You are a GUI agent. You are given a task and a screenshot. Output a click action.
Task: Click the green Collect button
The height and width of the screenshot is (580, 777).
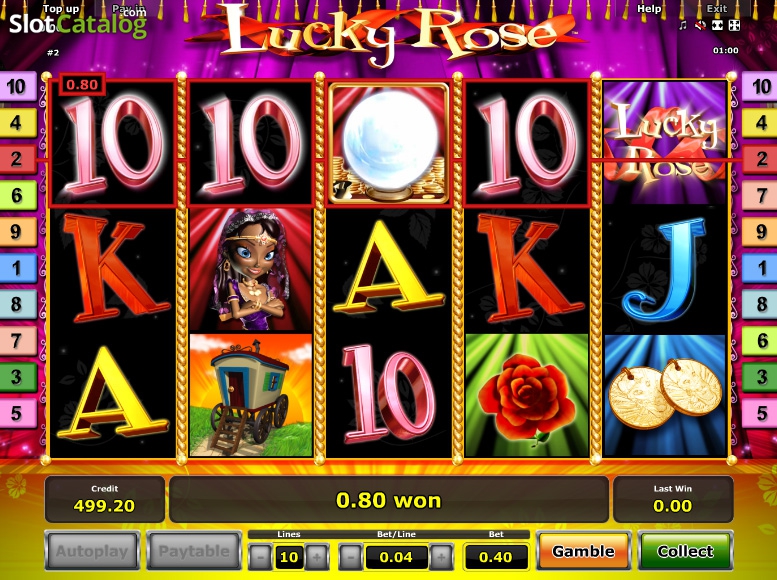coord(685,551)
